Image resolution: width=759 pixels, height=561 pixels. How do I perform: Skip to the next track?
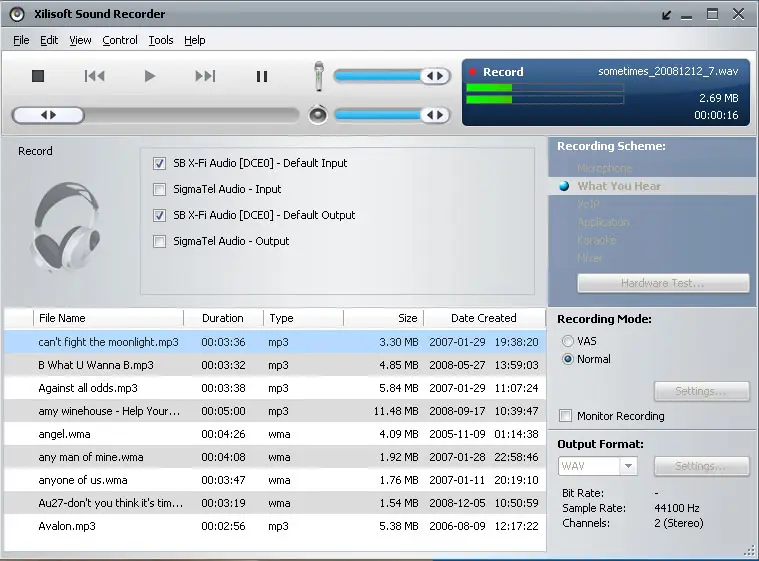[x=205, y=76]
